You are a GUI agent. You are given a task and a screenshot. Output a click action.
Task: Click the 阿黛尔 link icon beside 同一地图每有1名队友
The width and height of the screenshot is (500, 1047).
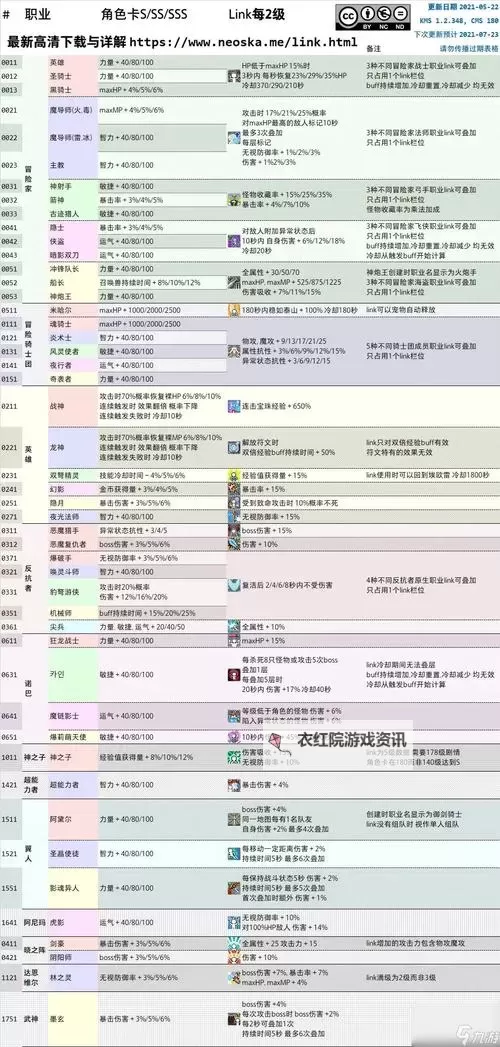click(234, 818)
